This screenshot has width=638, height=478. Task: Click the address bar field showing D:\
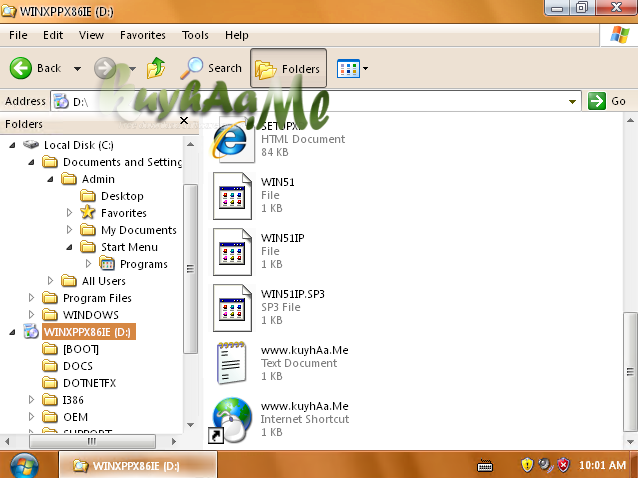pos(315,101)
